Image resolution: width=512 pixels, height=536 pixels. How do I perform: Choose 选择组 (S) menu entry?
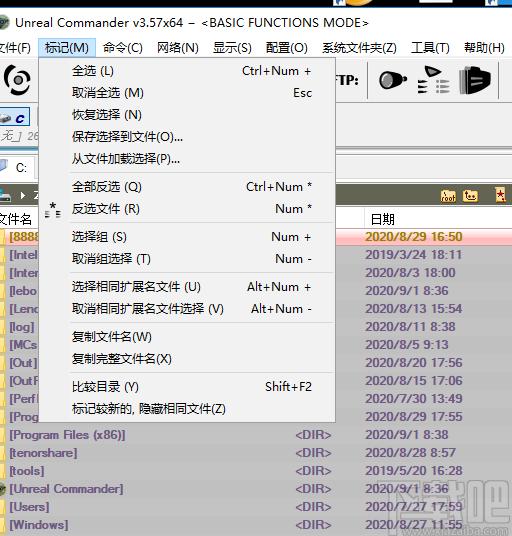tap(187, 237)
